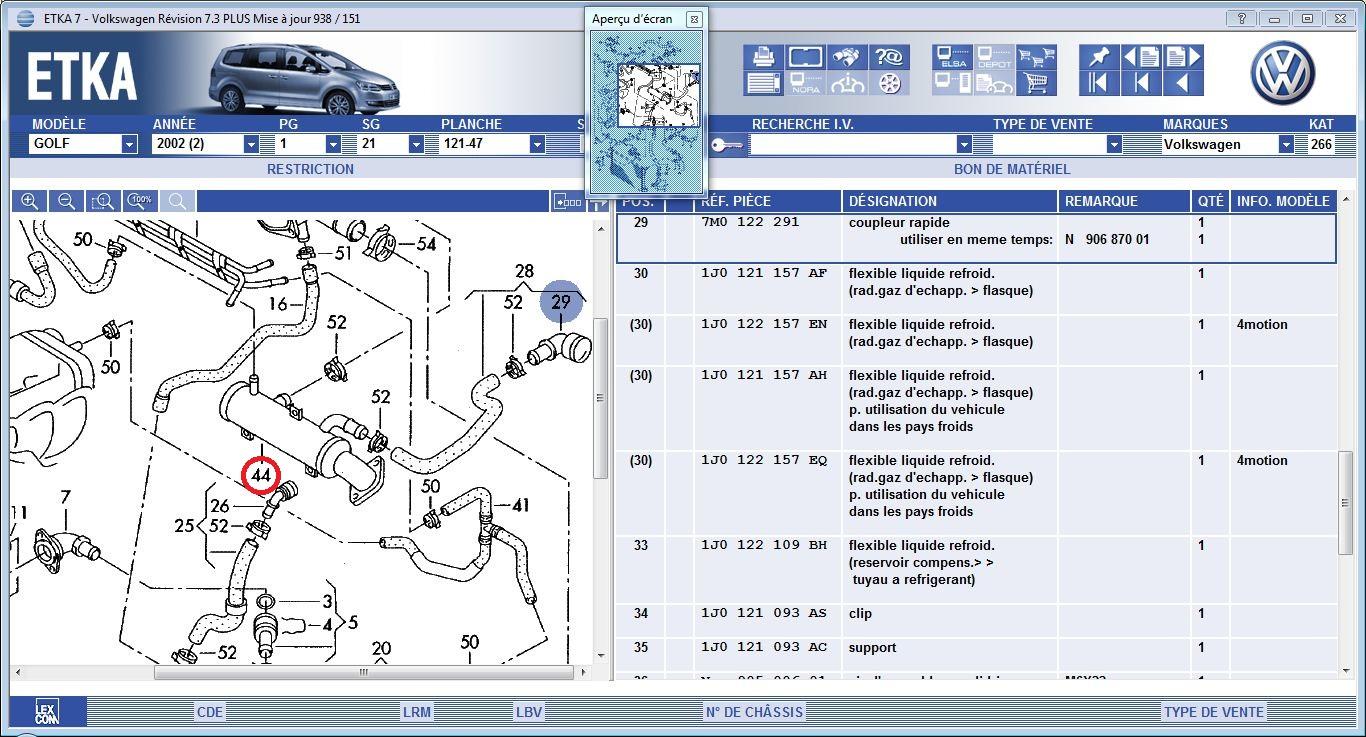Screen dimensions: 1366x737
Task: Click the ELSA workstation icon
Action: 953,57
